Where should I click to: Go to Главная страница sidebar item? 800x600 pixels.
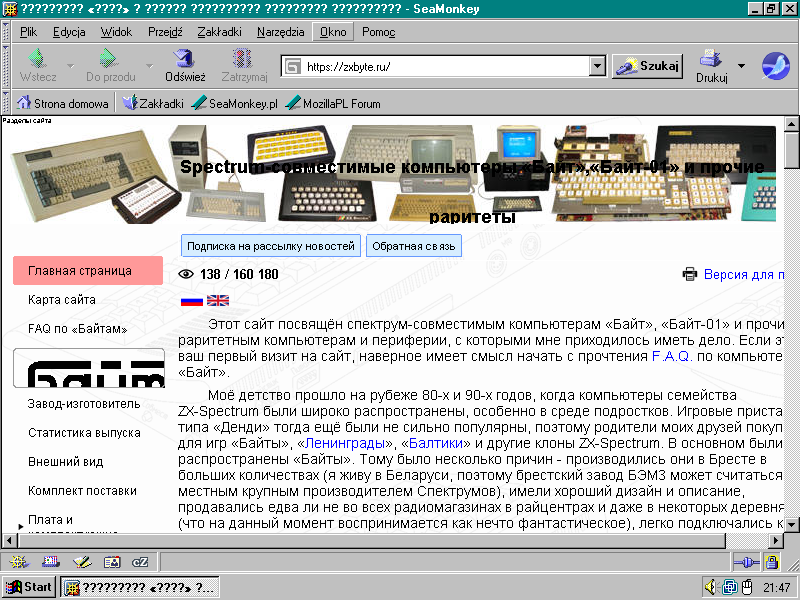[88, 270]
